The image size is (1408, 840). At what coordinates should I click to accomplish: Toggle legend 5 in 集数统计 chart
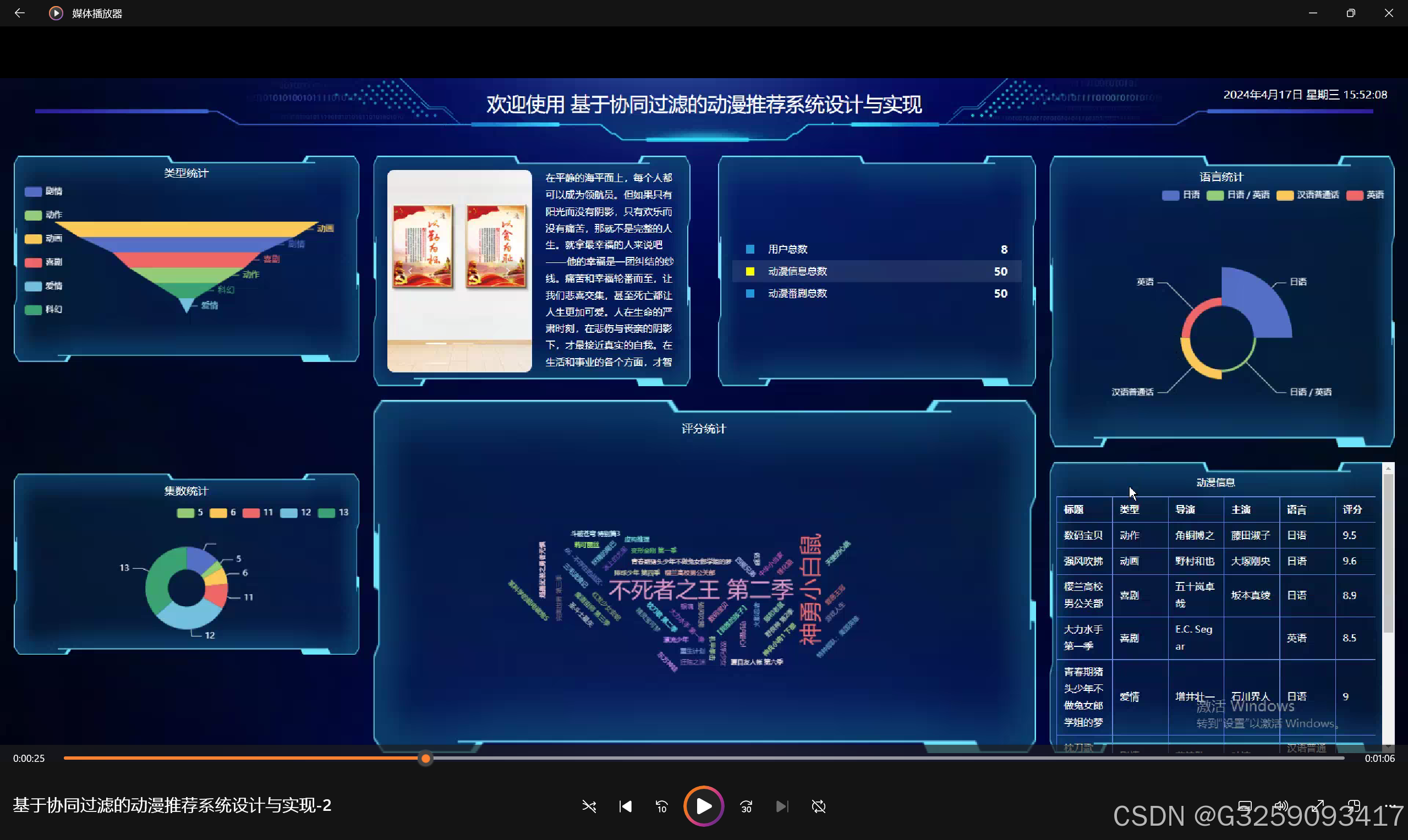190,512
